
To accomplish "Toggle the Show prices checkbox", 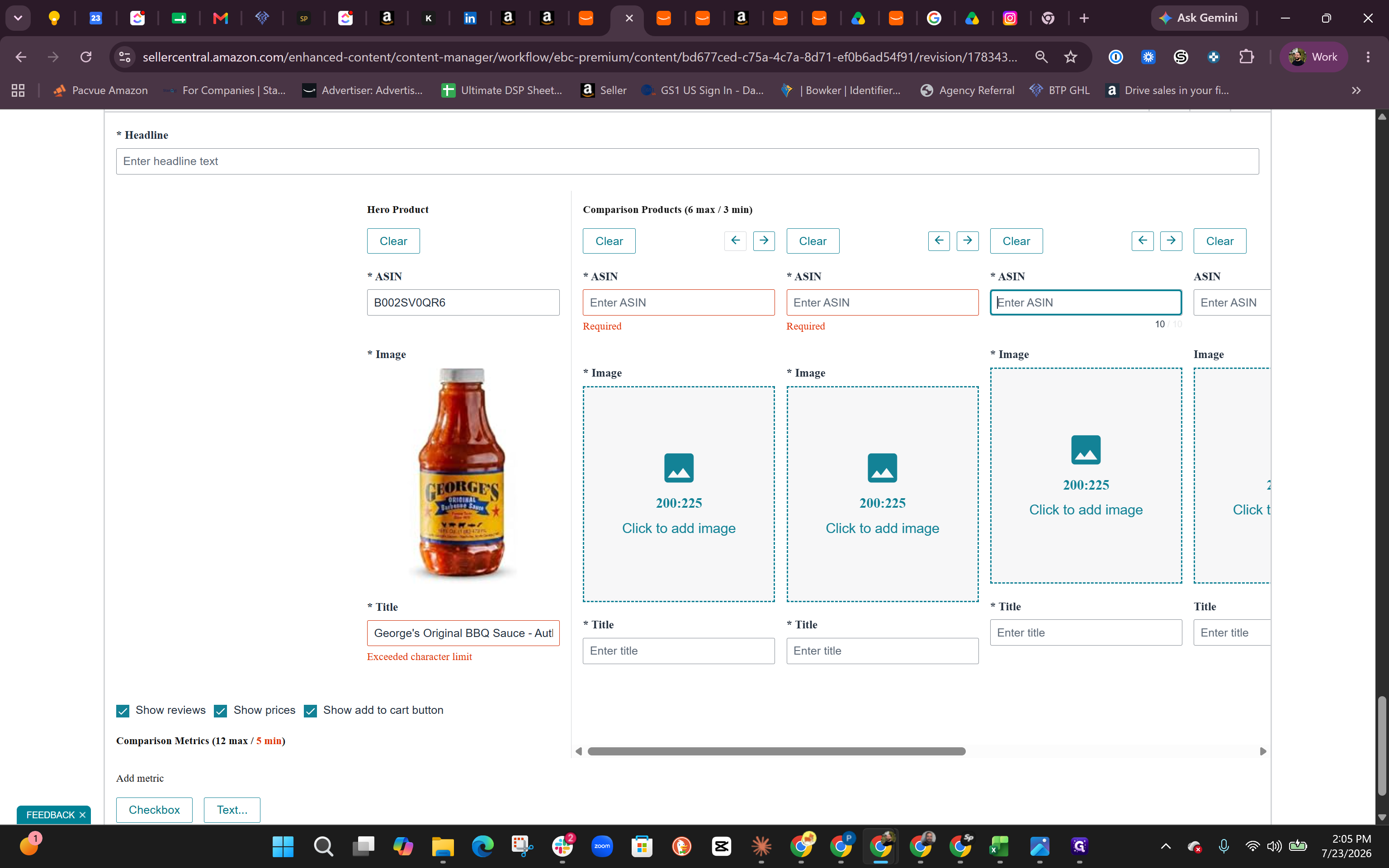I will pos(220,711).
